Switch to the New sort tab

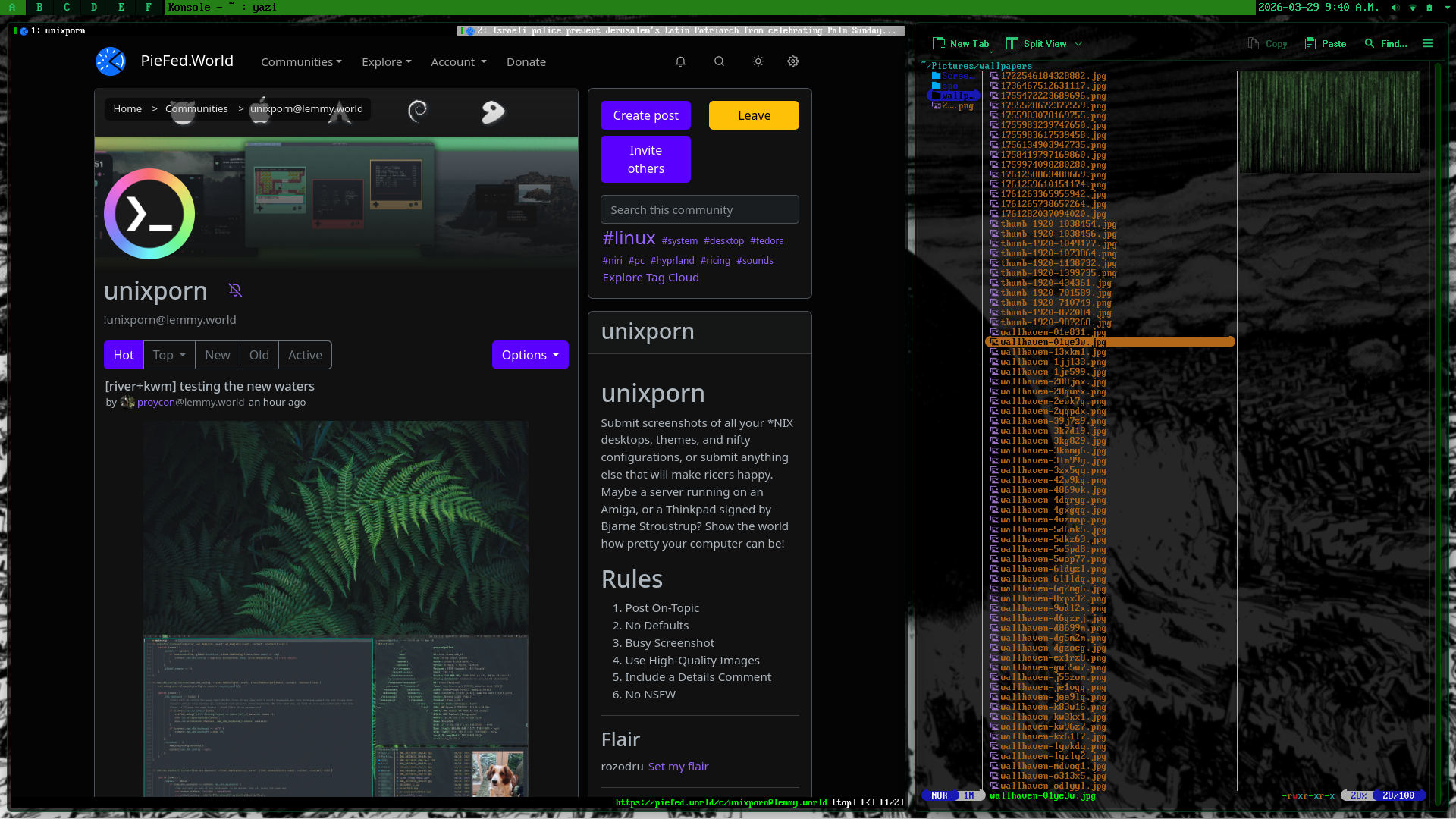(x=217, y=355)
